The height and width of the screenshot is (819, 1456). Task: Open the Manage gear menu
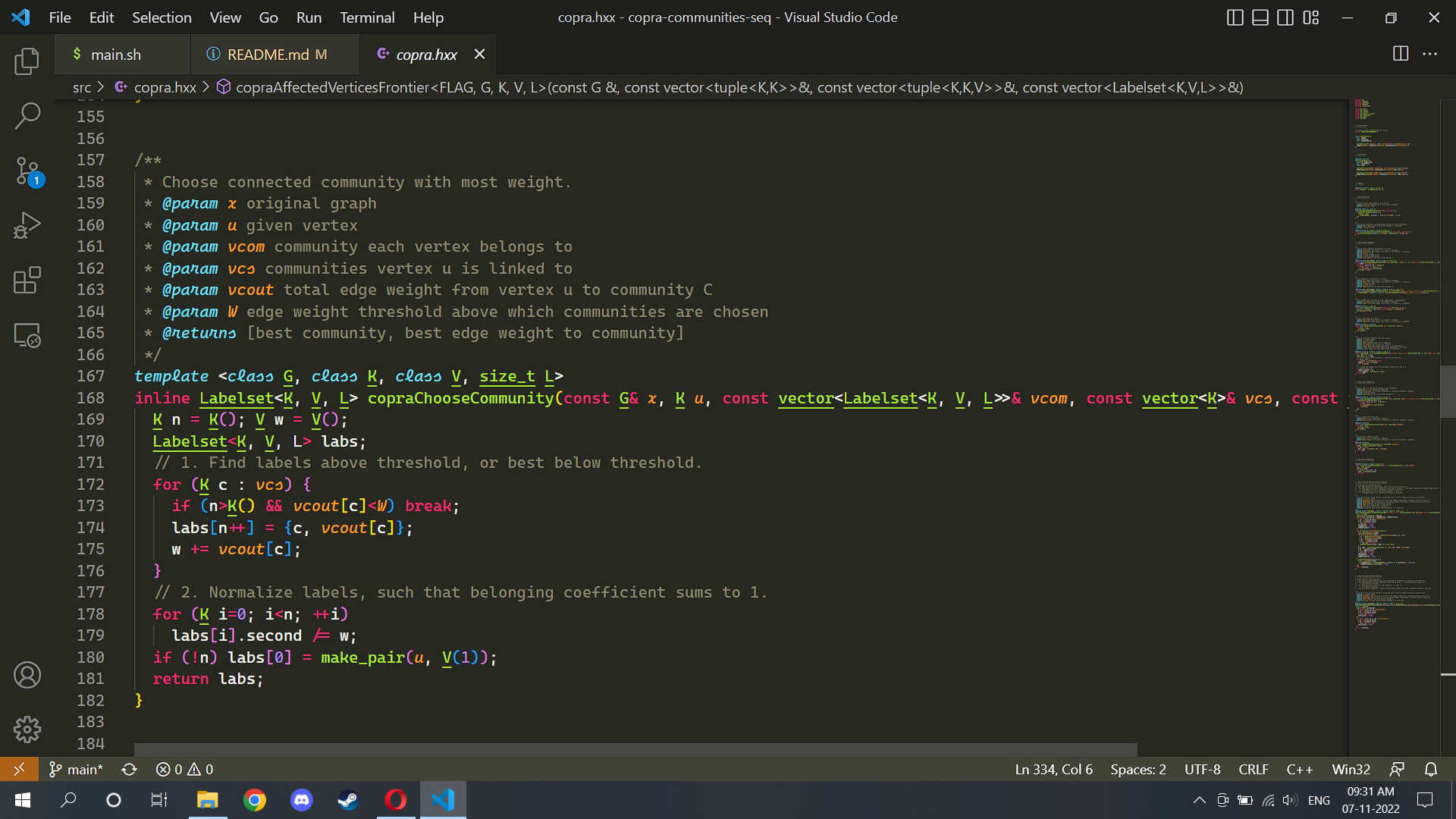pyautogui.click(x=27, y=730)
